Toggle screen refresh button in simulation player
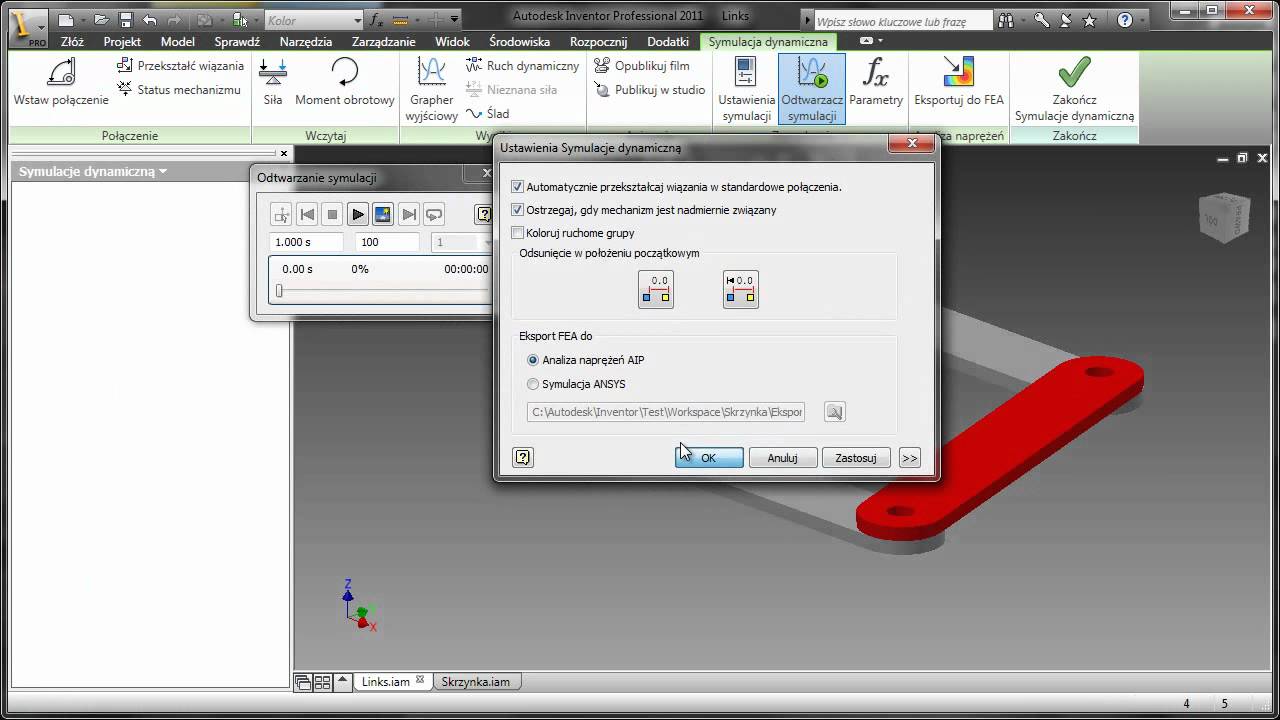The image size is (1280, 720). pos(383,214)
